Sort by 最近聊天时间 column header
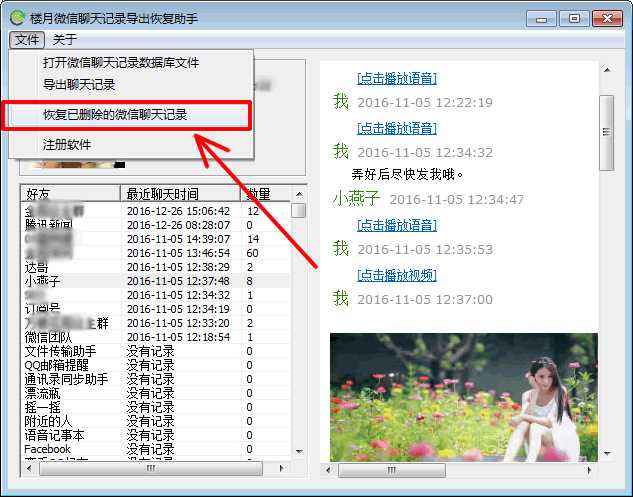The width and height of the screenshot is (633, 497). 181,194
